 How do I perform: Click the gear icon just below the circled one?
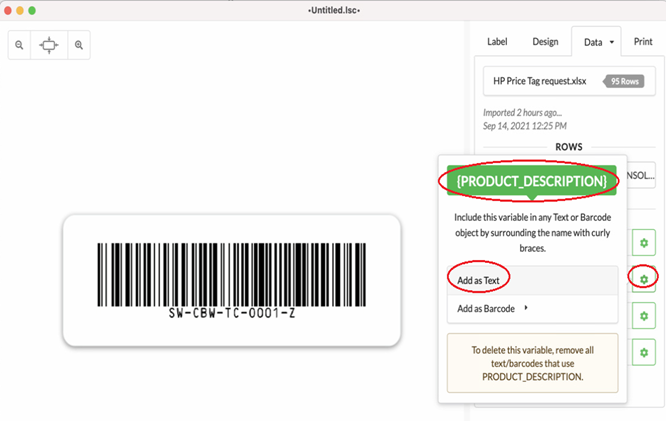click(x=644, y=317)
